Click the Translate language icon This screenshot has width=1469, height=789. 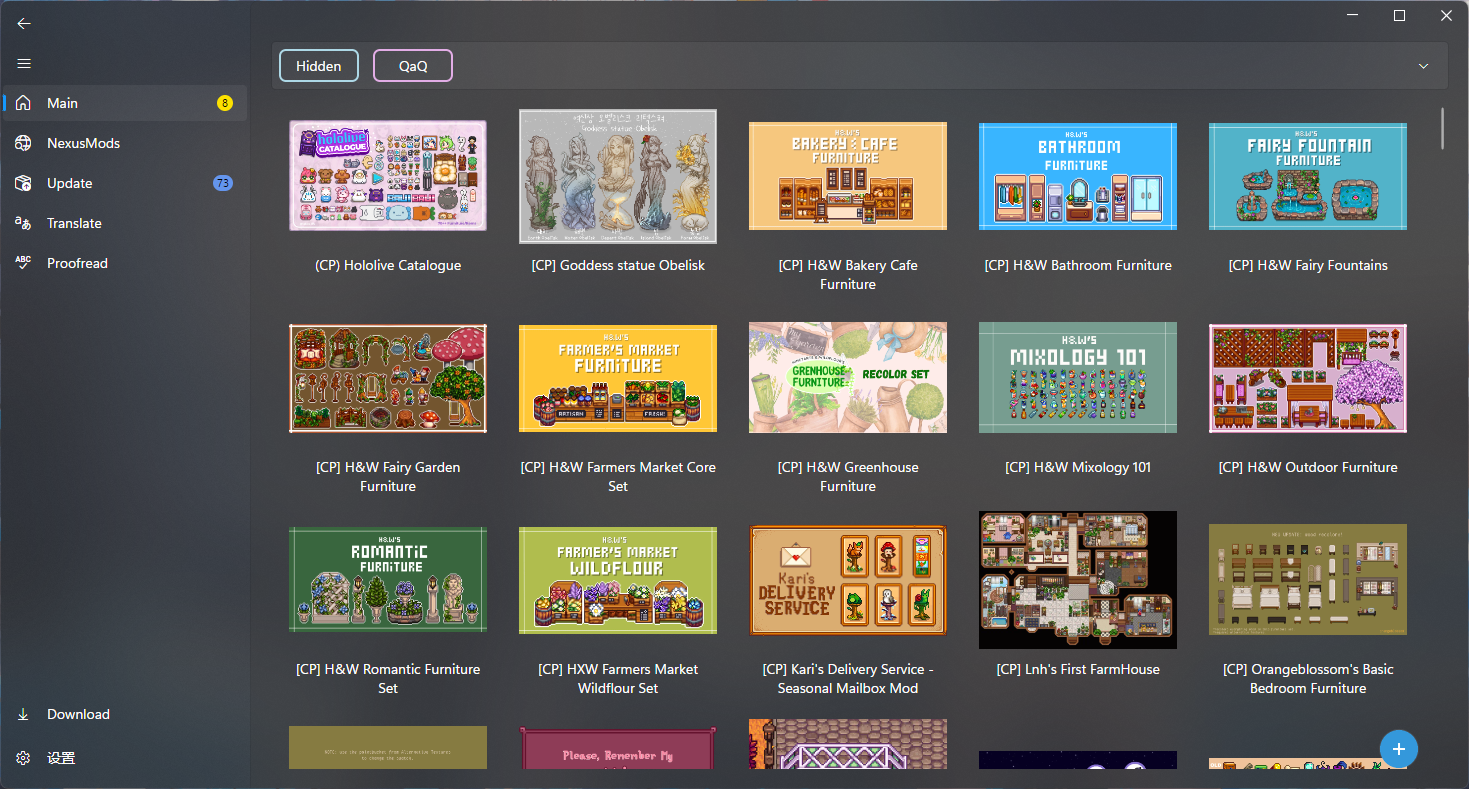pyautogui.click(x=24, y=223)
